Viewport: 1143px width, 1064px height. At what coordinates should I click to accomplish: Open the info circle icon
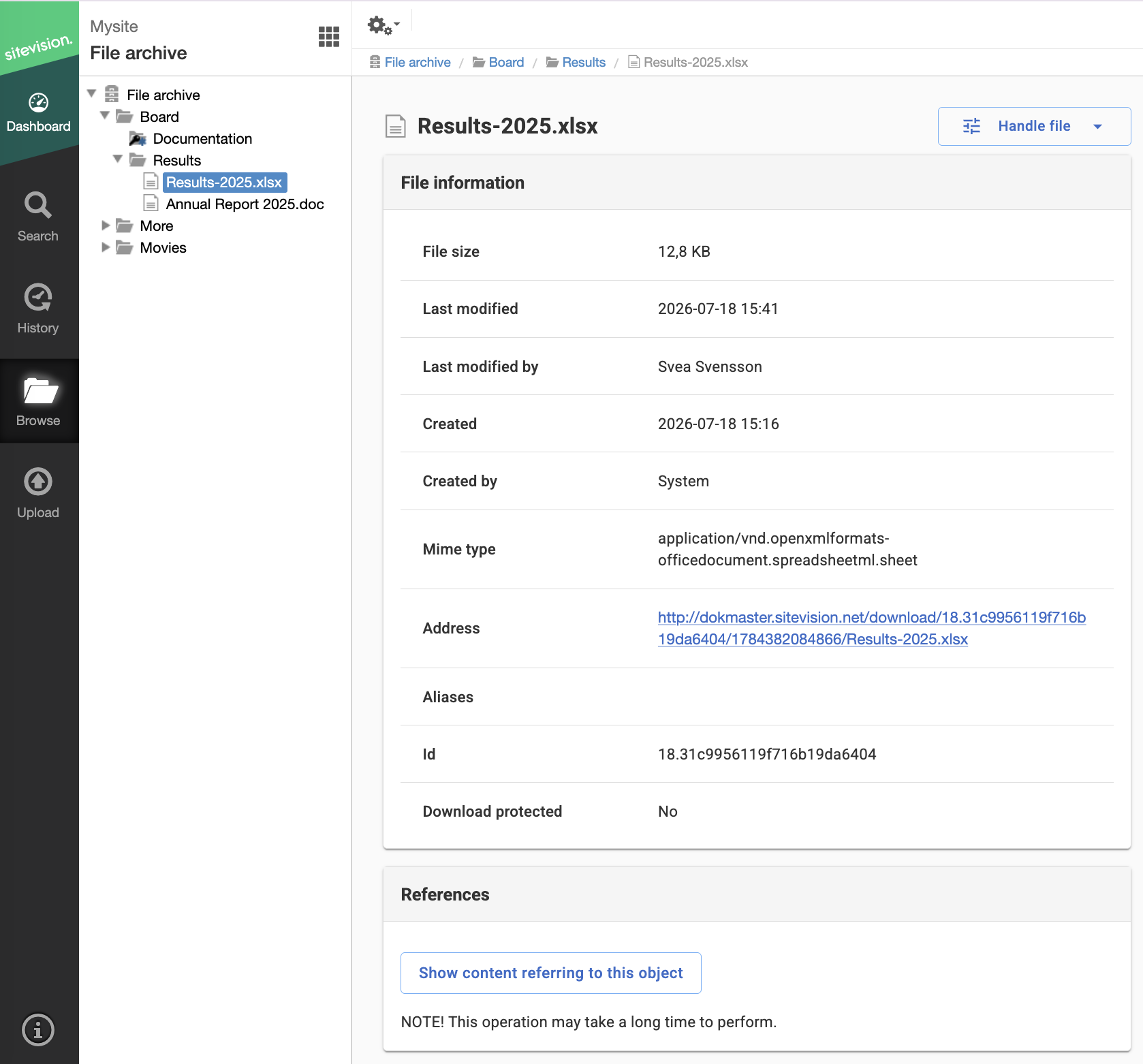click(38, 1030)
